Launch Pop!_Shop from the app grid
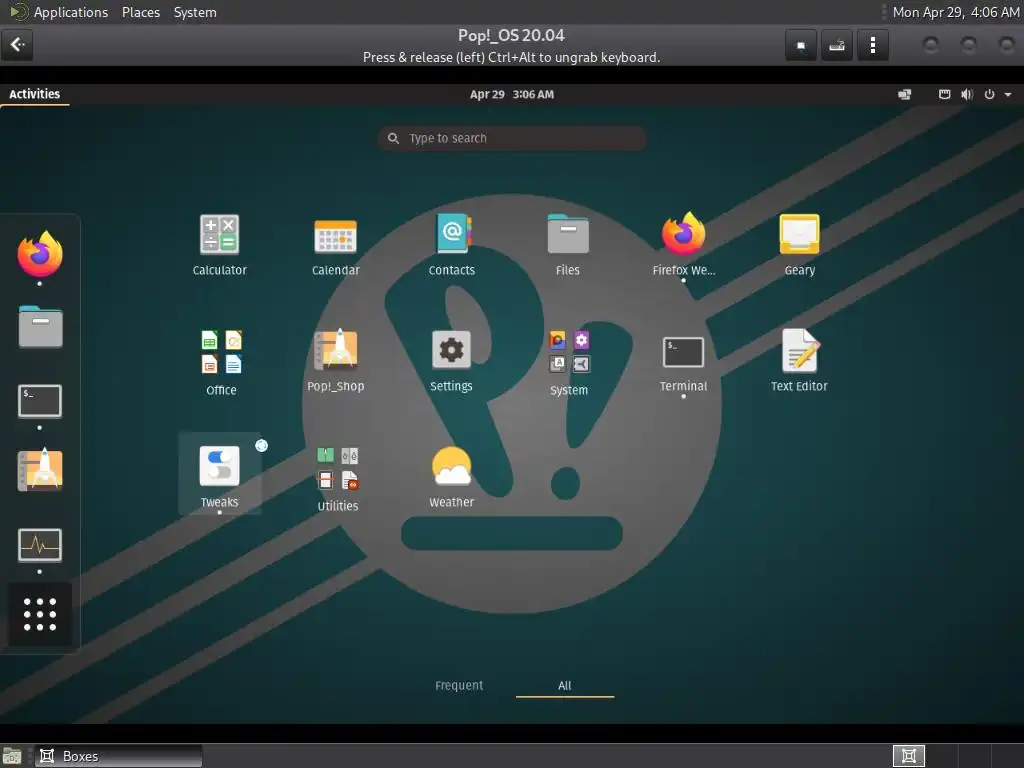This screenshot has height=768, width=1024. click(x=336, y=360)
